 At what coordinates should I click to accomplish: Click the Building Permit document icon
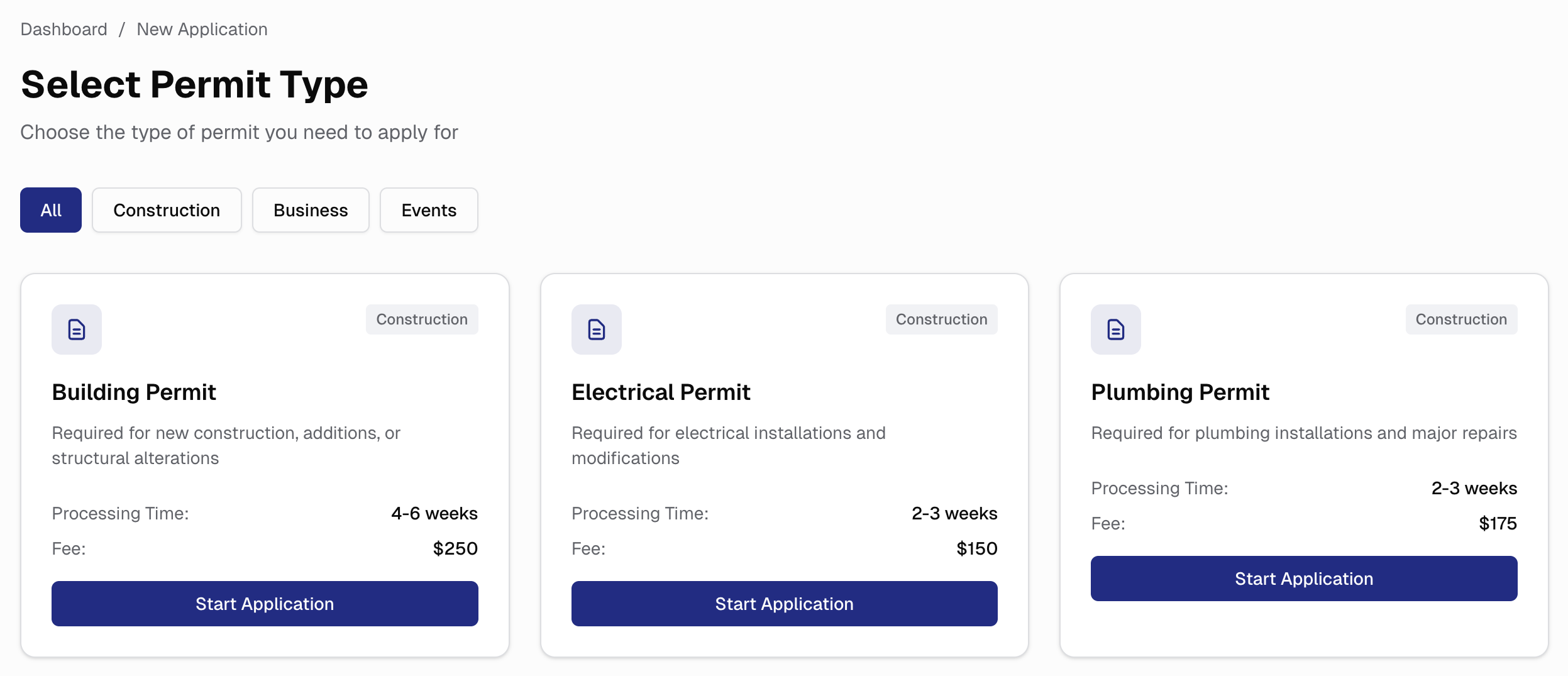pyautogui.click(x=76, y=330)
